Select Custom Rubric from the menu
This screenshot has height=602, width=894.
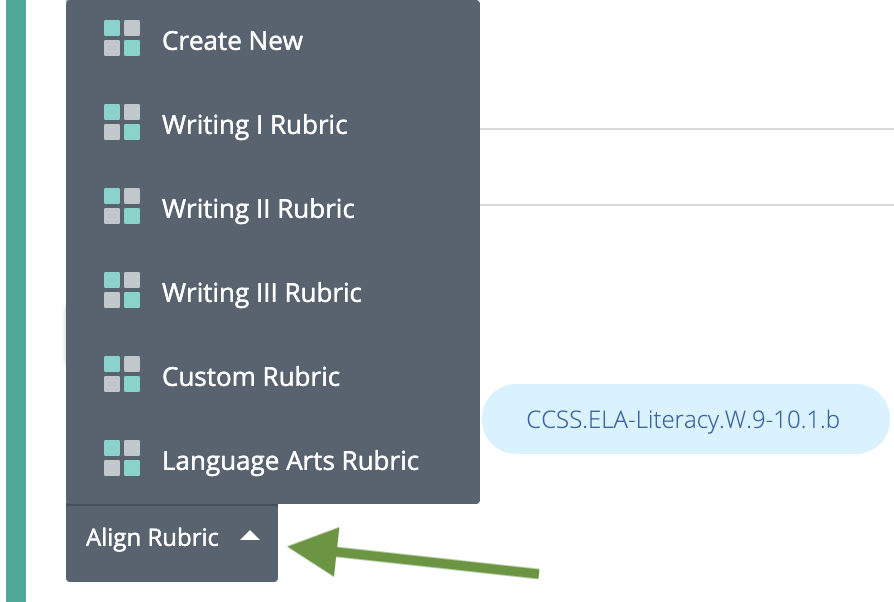click(250, 376)
